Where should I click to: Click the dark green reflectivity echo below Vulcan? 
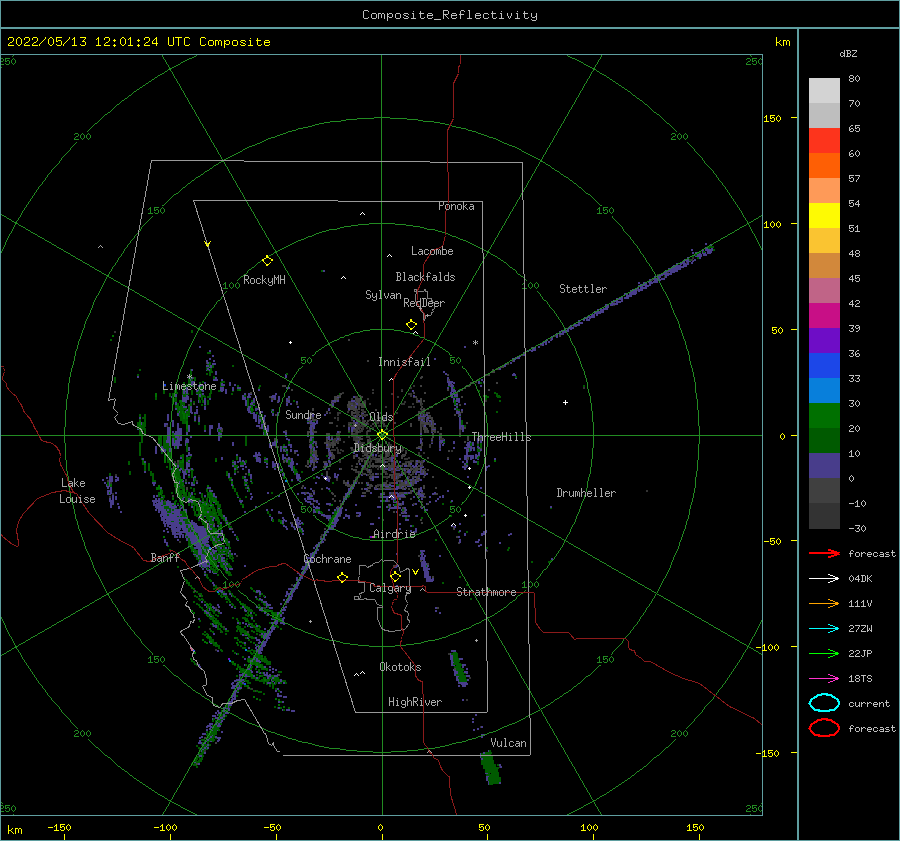pyautogui.click(x=491, y=769)
